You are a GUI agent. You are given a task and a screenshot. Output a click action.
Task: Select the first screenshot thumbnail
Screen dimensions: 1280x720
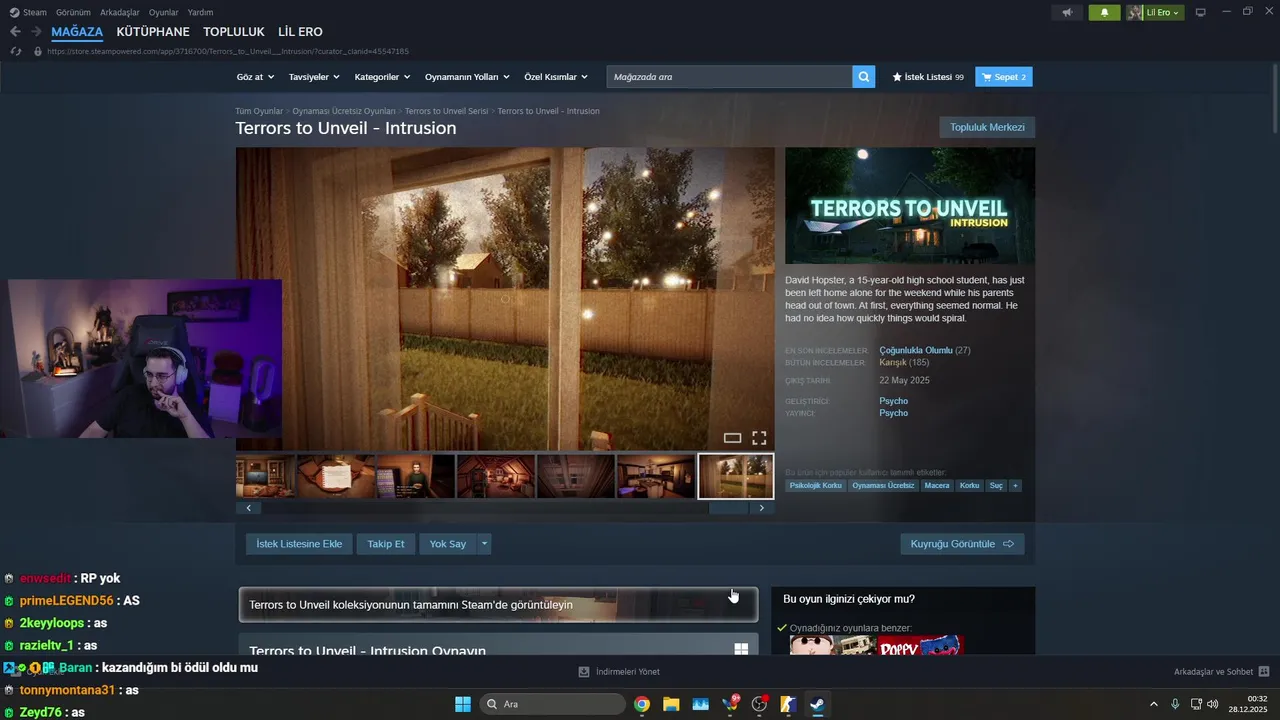[265, 476]
